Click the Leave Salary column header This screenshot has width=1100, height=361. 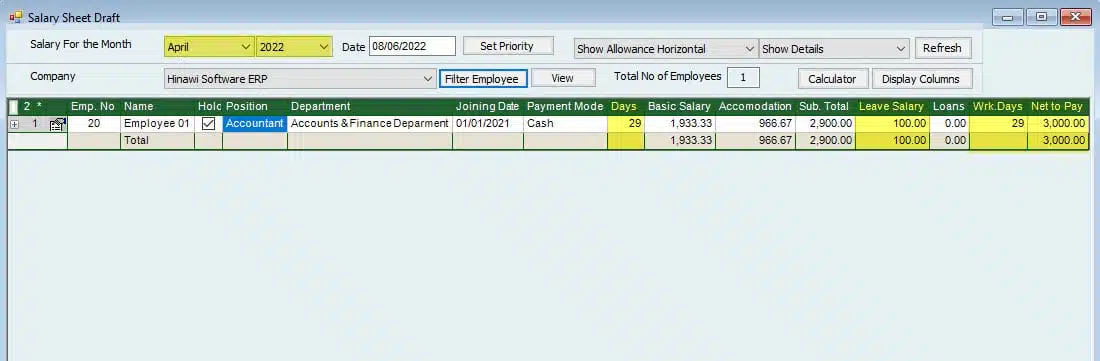(892, 107)
